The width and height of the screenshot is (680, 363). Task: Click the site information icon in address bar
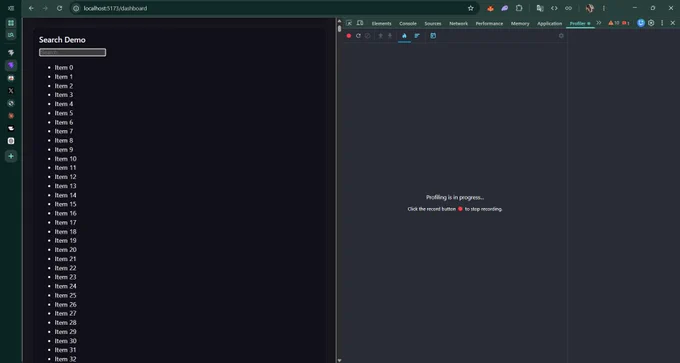pyautogui.click(x=76, y=8)
